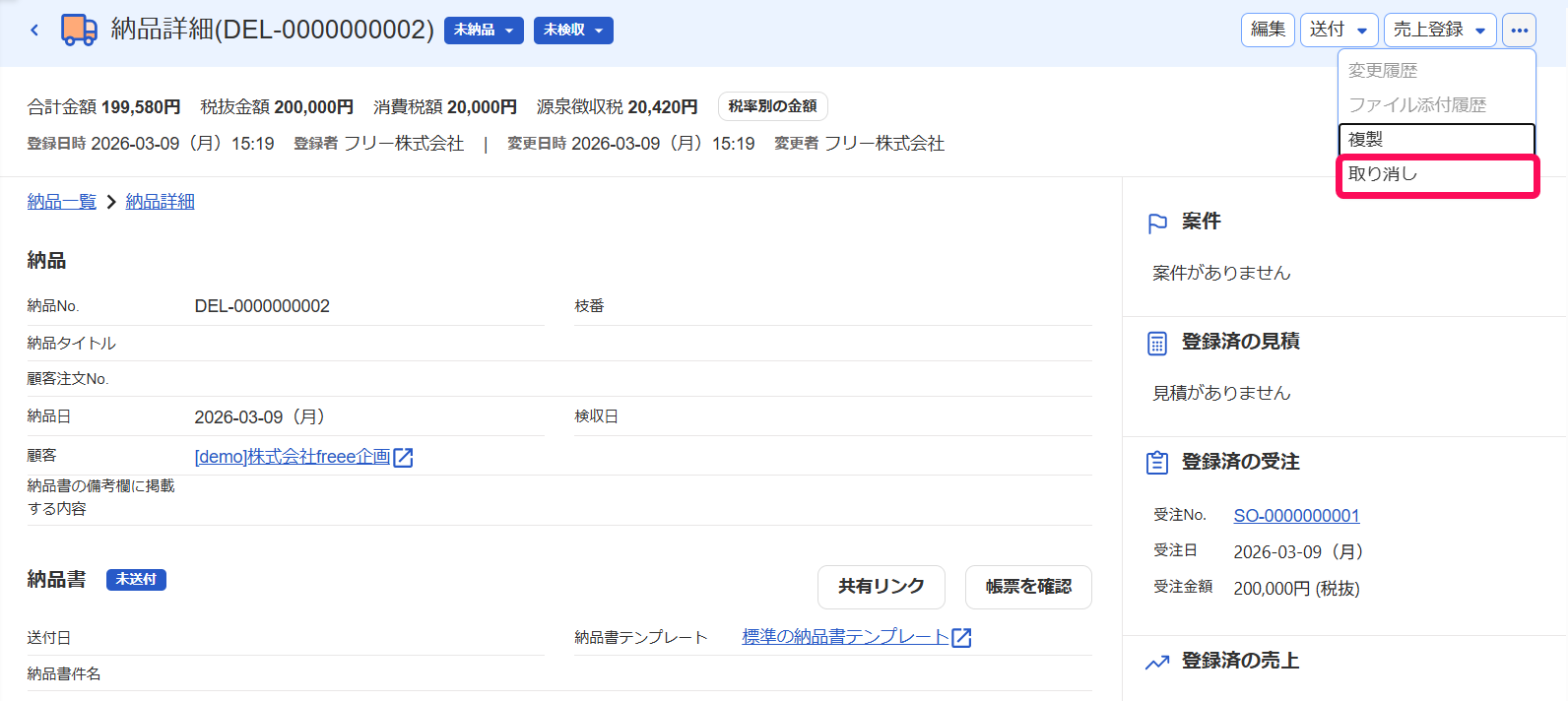This screenshot has height=701, width=1568.
Task: Click the calculator icon beside 登録済の見積
Action: click(1157, 344)
